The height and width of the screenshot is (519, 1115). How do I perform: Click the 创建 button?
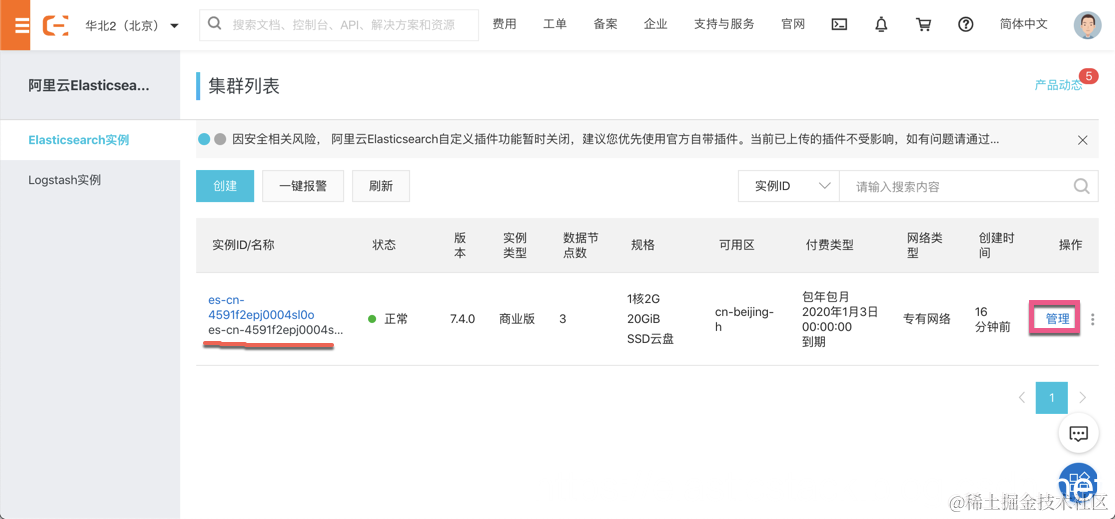click(x=225, y=186)
